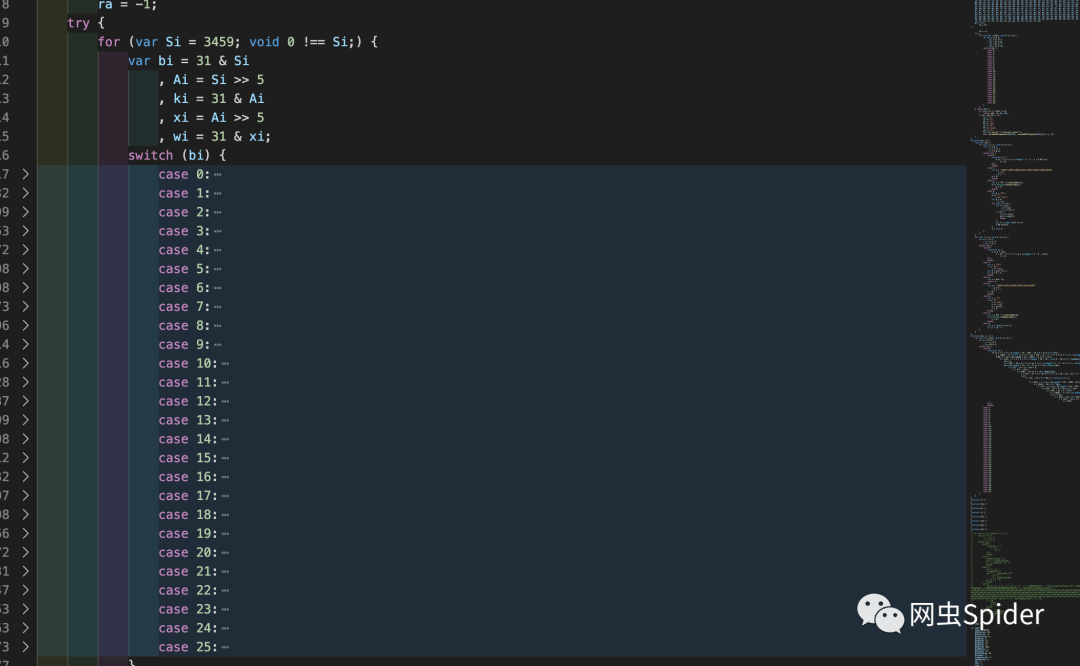Unfold case 3 using gutter chevron

click(25, 231)
